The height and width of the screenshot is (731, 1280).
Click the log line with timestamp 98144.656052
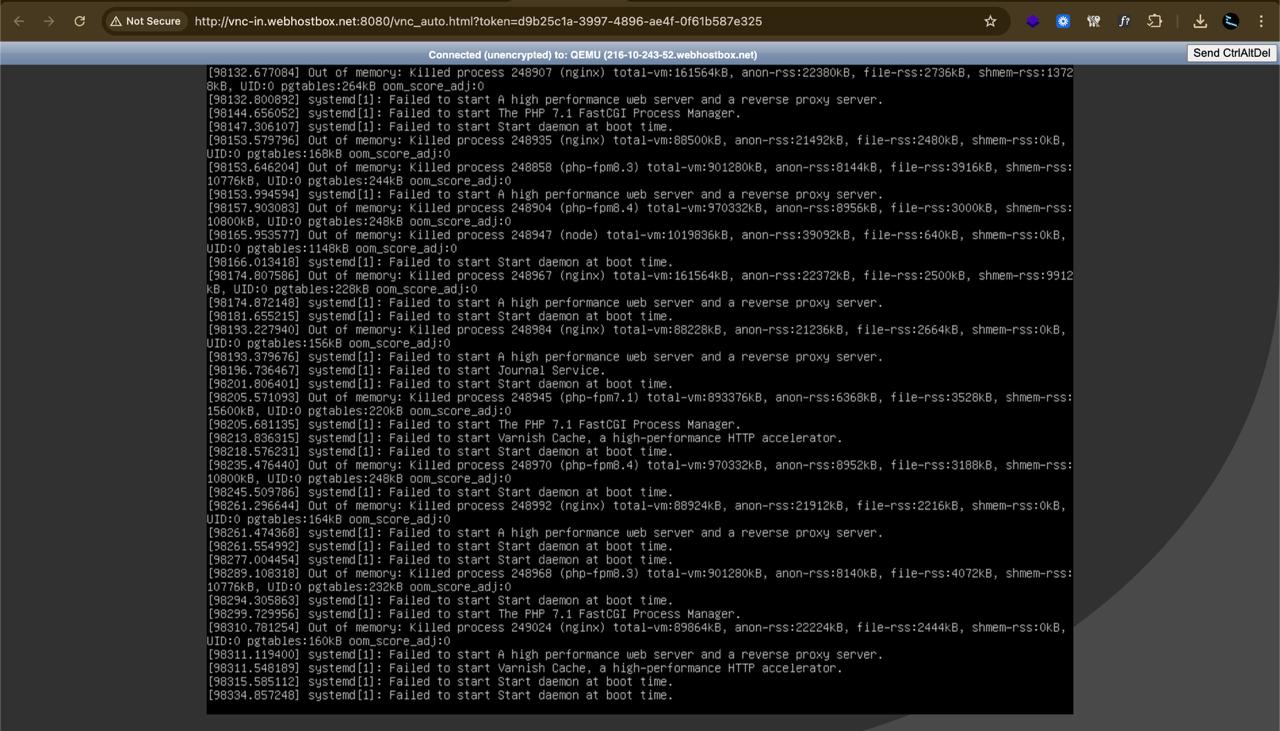(x=474, y=113)
